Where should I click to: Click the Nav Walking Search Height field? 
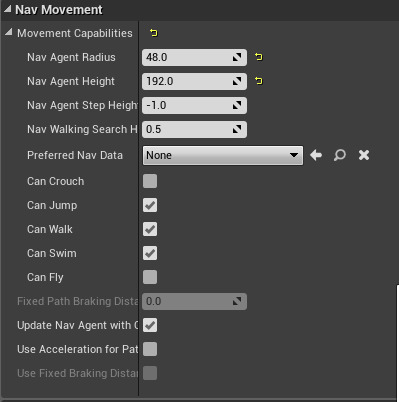pyautogui.click(x=194, y=129)
